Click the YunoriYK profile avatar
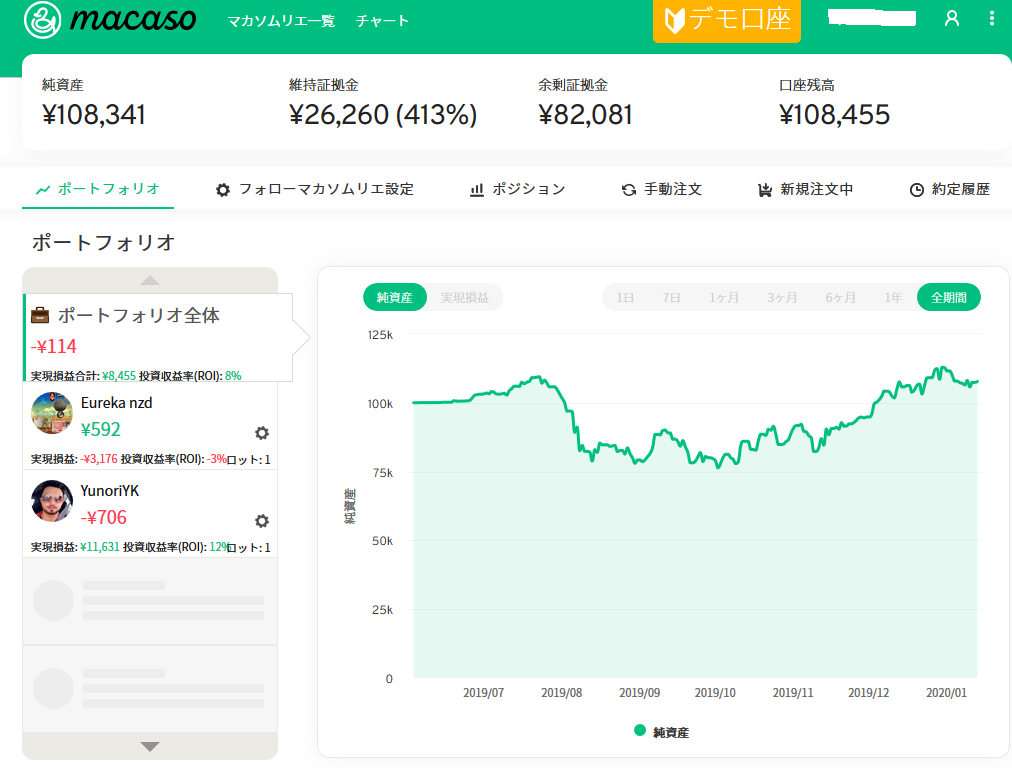Screen dimensions: 1012x768 tap(52, 501)
